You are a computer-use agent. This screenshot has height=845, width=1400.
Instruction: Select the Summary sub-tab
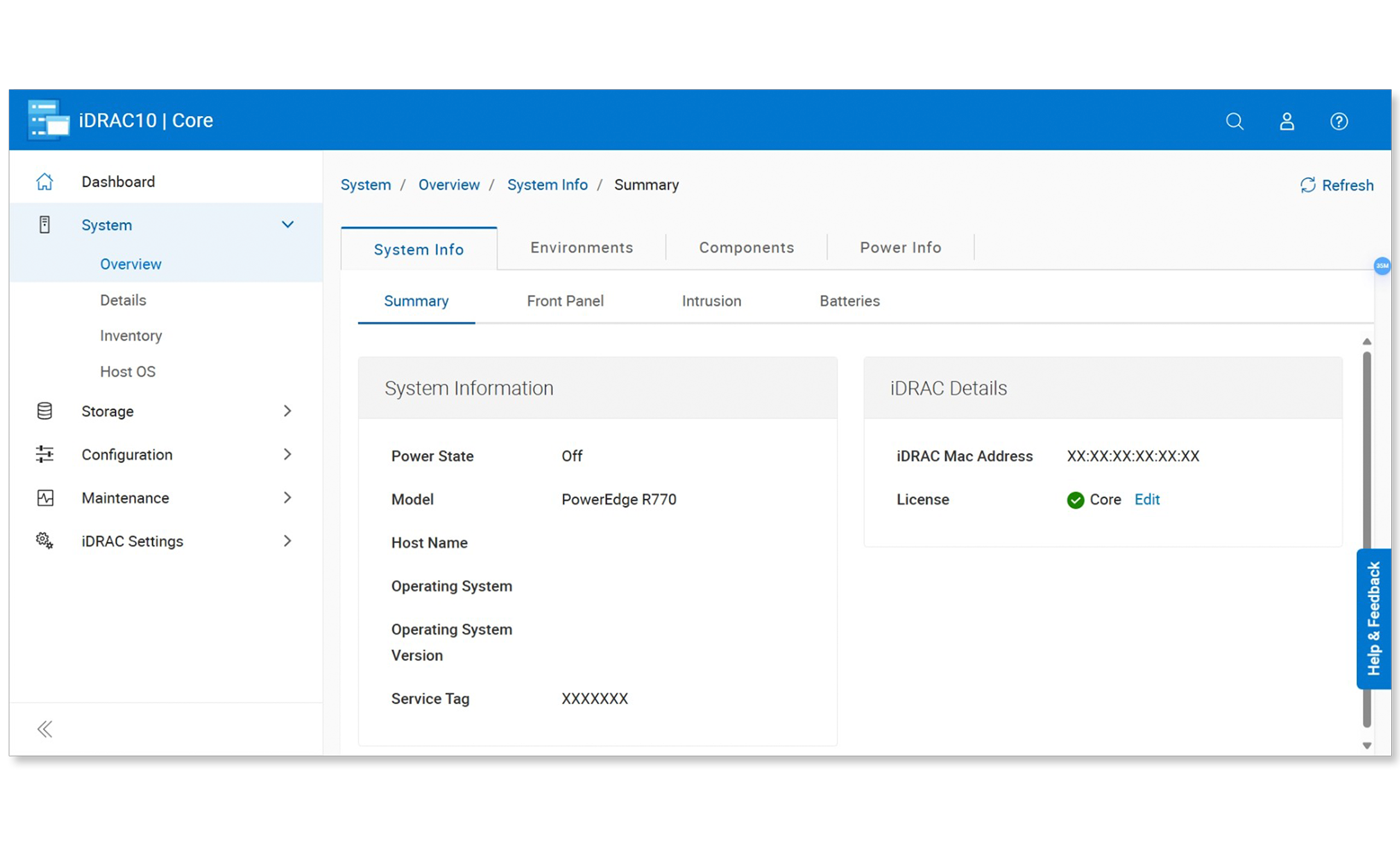(416, 301)
